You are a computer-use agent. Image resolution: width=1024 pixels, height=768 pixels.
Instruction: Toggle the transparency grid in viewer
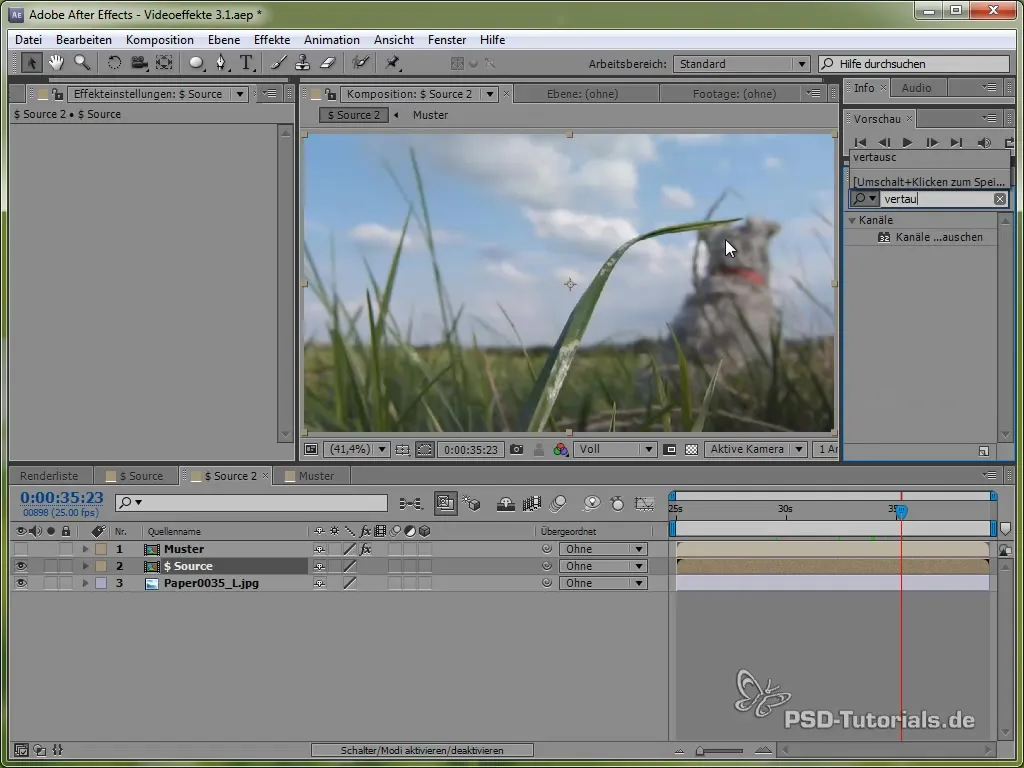[692, 449]
